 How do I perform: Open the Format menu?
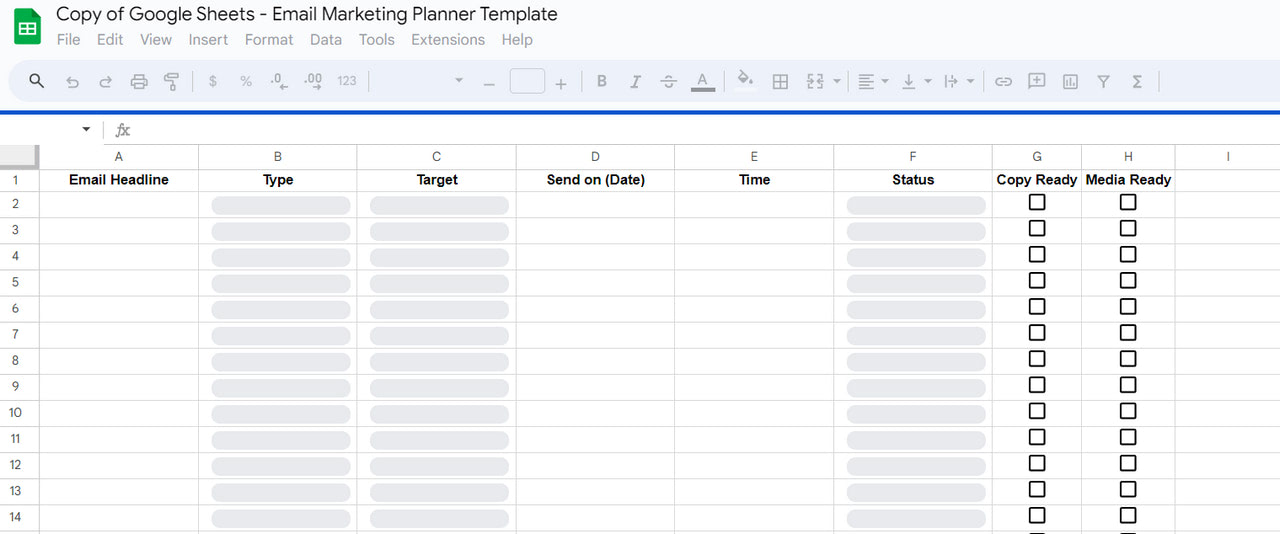pos(269,40)
